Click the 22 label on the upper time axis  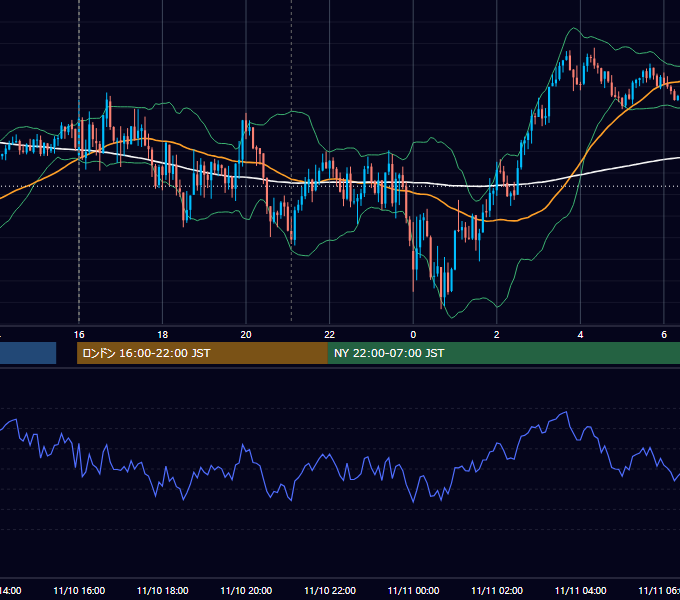[330, 335]
